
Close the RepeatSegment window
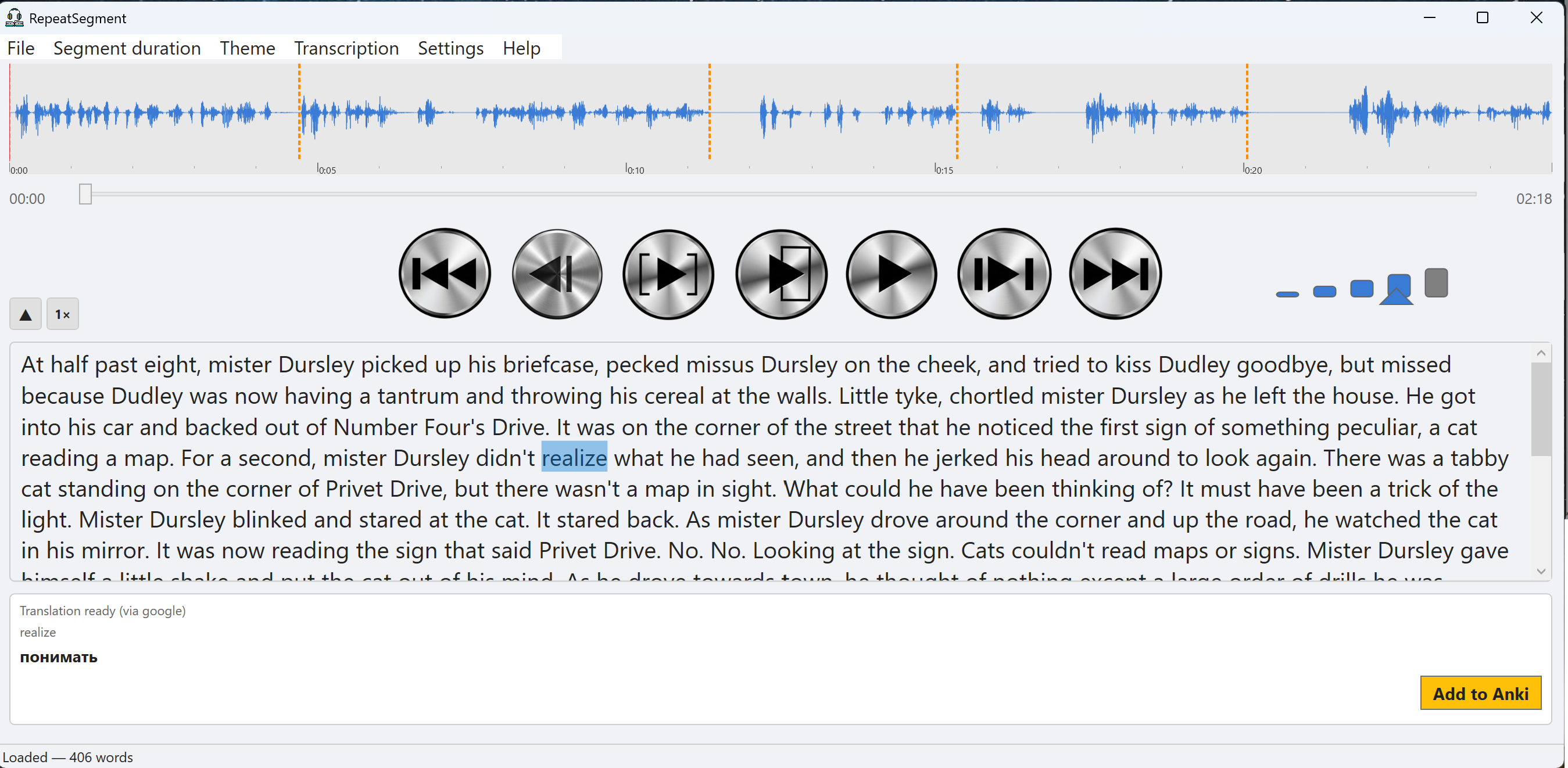tap(1537, 17)
